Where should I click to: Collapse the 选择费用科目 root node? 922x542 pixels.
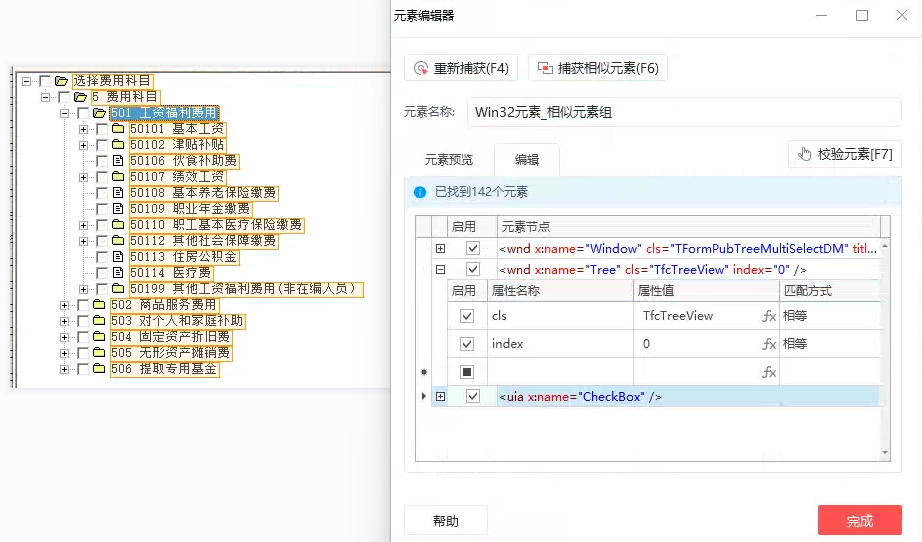26,81
